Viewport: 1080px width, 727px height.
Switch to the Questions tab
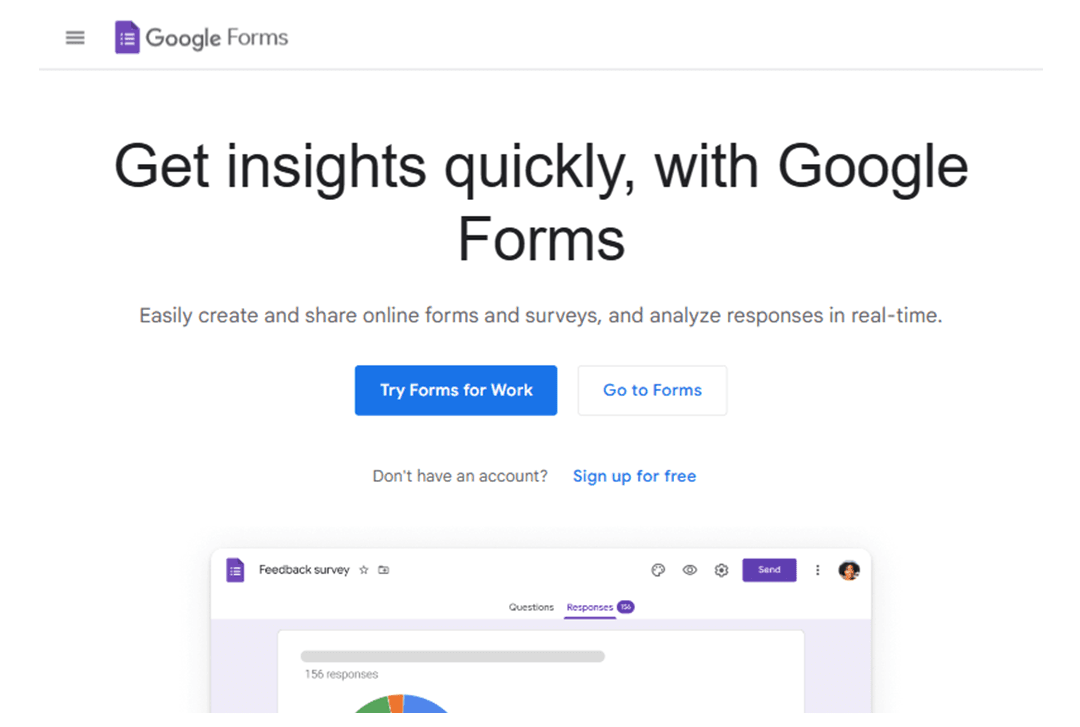point(531,607)
